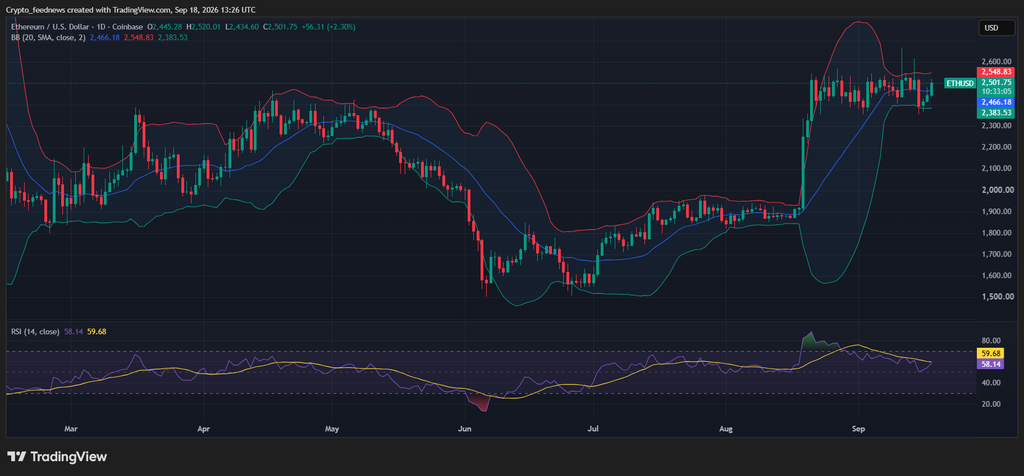Click the May label on time axis
The image size is (1024, 476).
pos(332,429)
